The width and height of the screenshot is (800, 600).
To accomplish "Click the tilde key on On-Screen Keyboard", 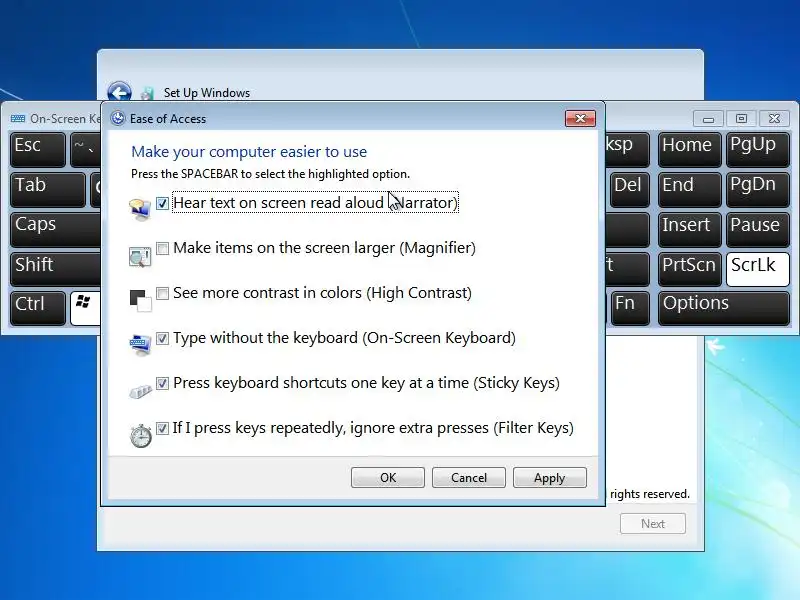I will pos(86,149).
